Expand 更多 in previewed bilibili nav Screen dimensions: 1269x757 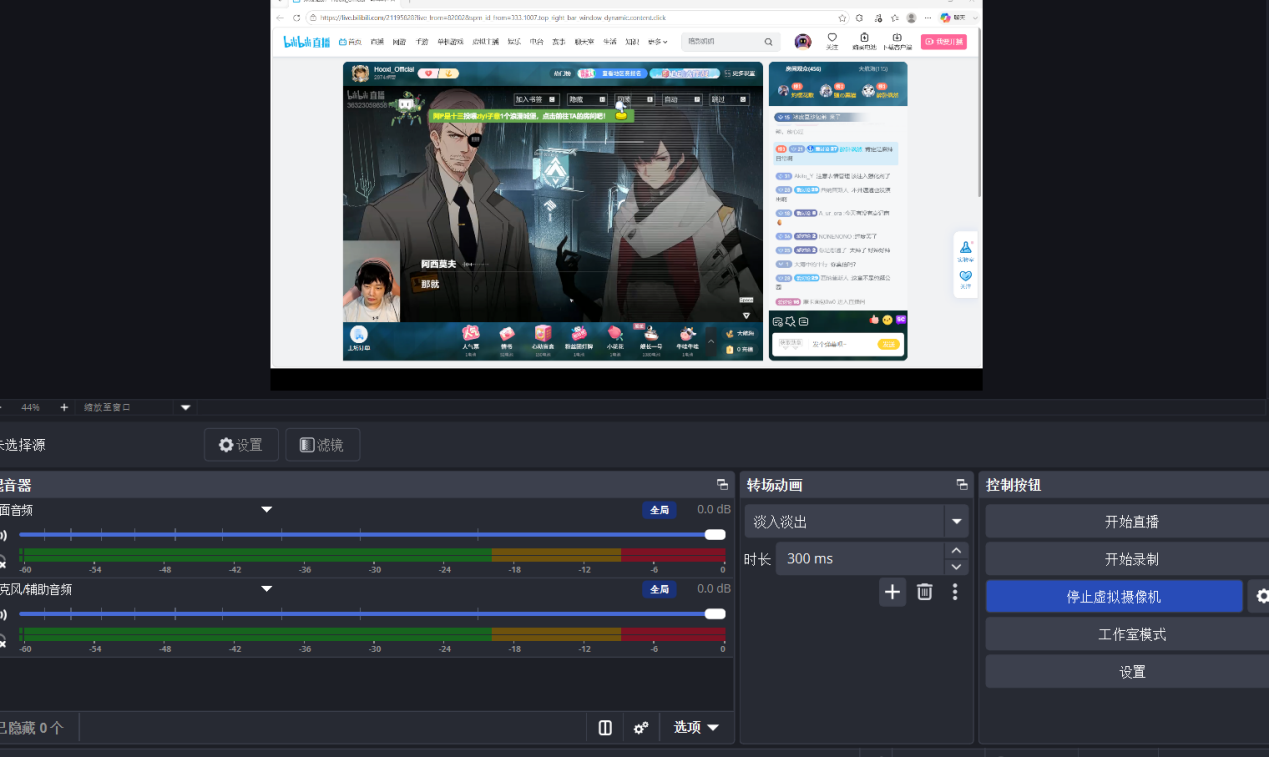coord(657,42)
